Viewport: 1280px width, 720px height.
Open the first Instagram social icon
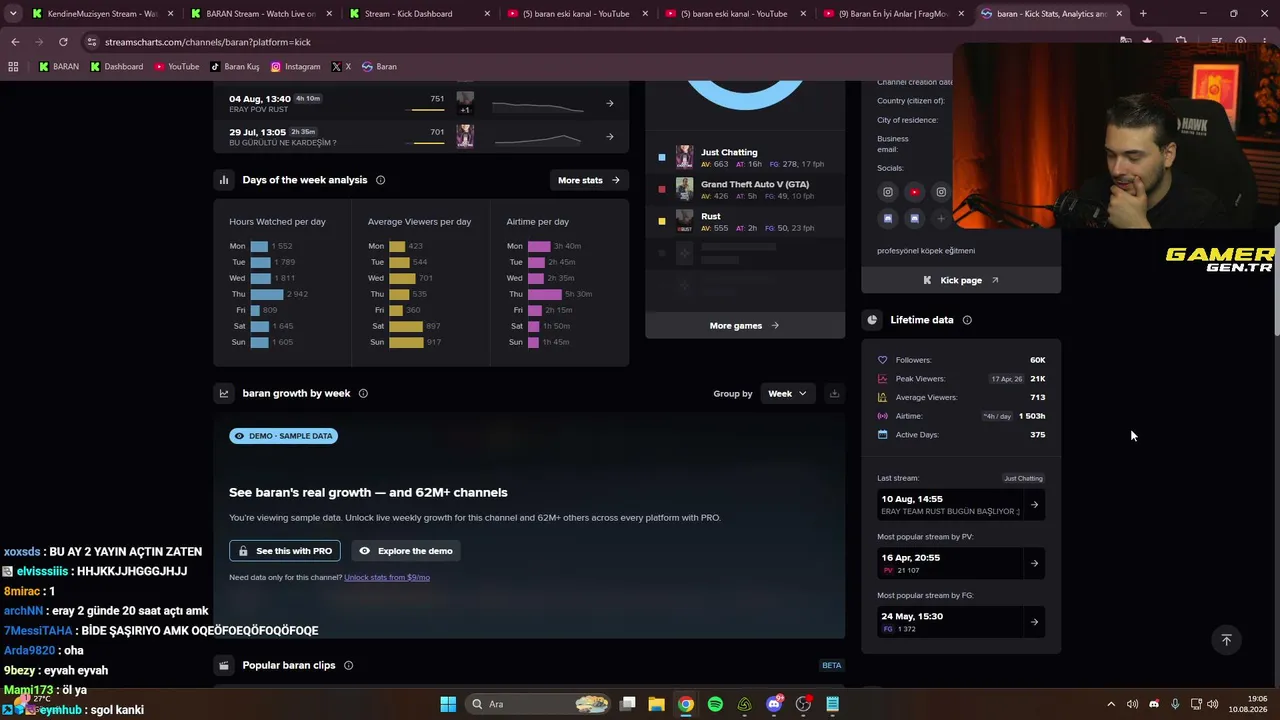click(887, 192)
